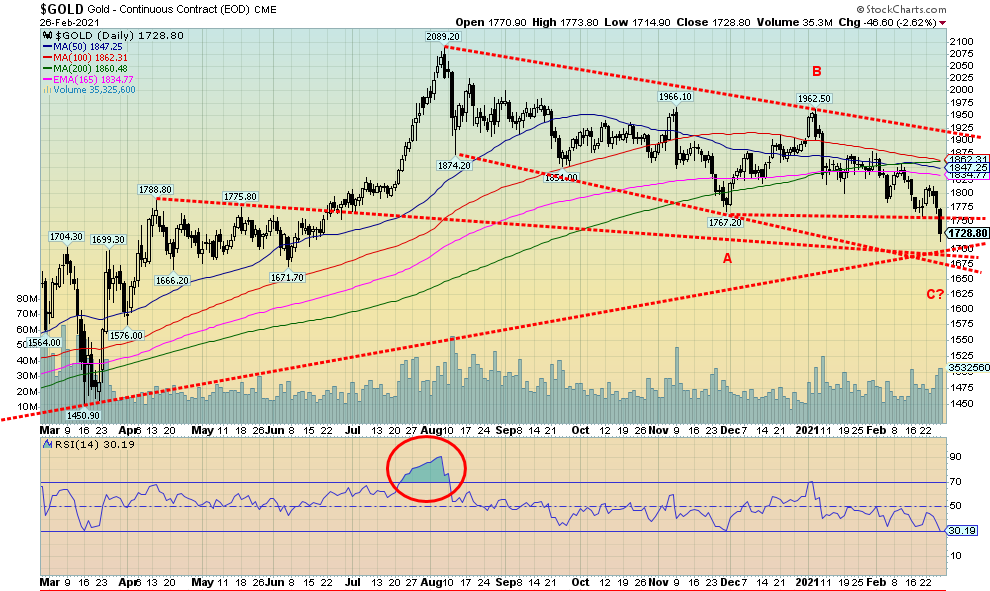Click the blue MA(50) legend line marker
The image size is (990, 591).
pyautogui.click(x=47, y=47)
